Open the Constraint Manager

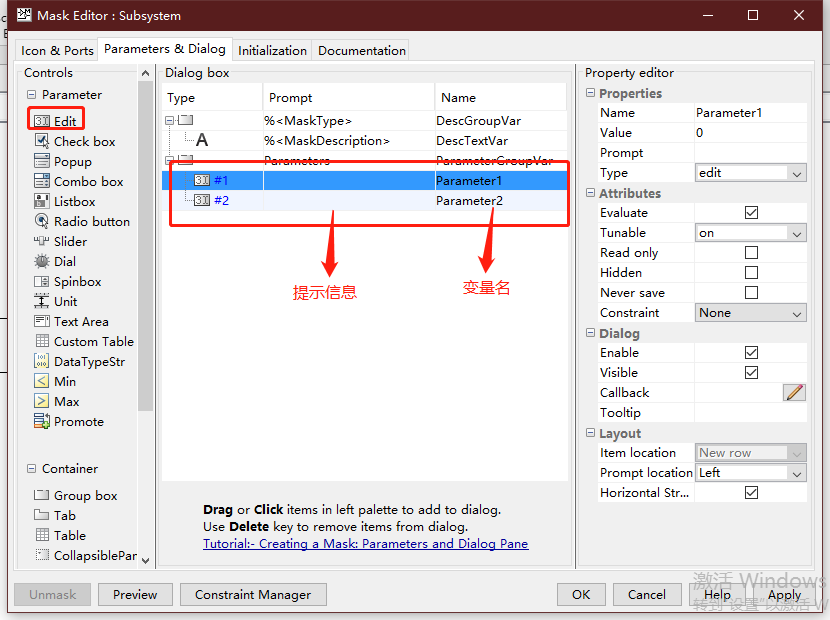[253, 595]
